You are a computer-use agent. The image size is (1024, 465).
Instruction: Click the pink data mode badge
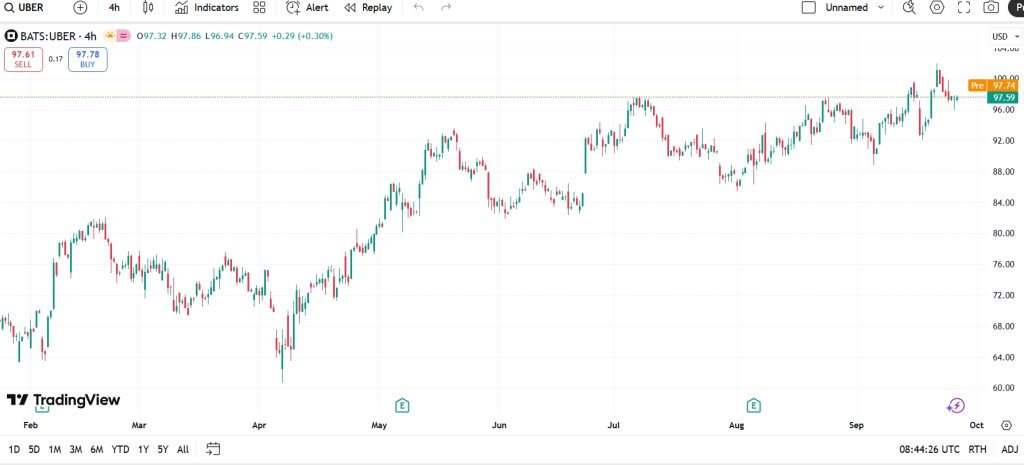[123, 36]
